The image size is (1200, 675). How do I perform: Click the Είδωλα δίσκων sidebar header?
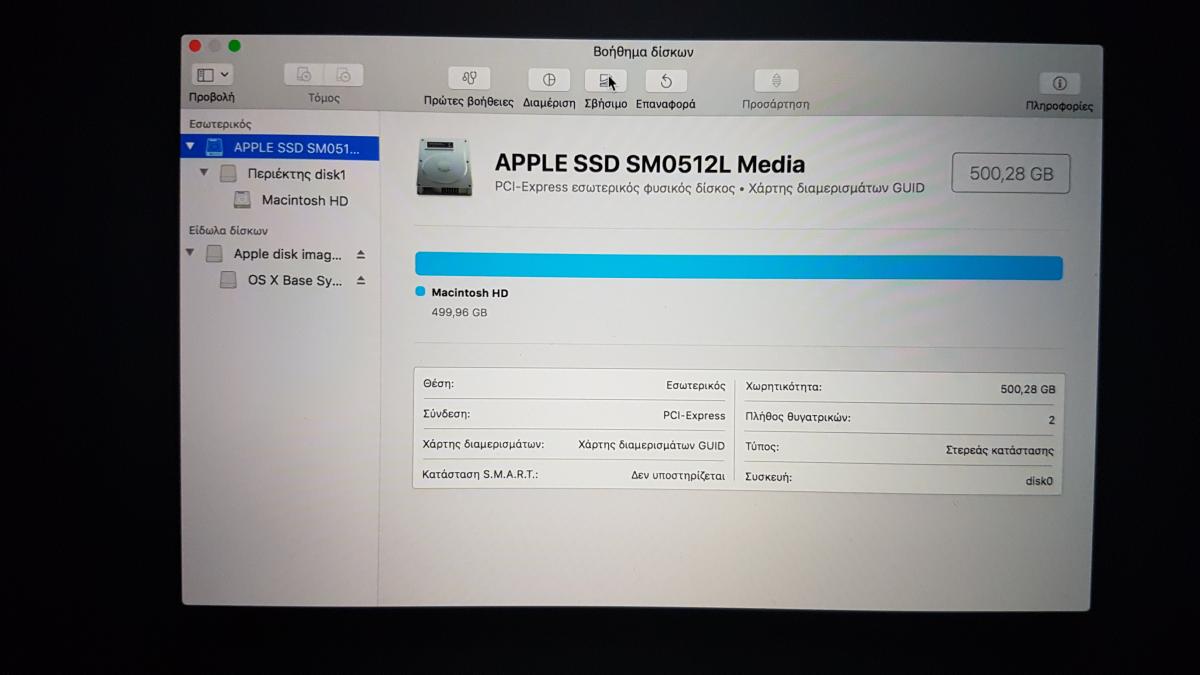(x=228, y=230)
